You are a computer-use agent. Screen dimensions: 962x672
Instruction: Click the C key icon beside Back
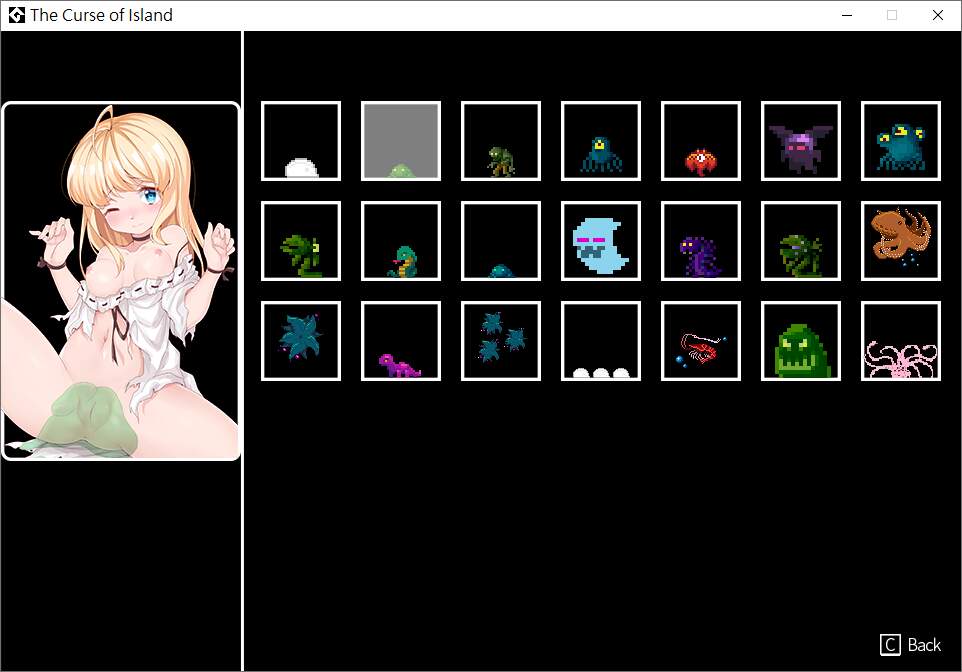(x=890, y=645)
